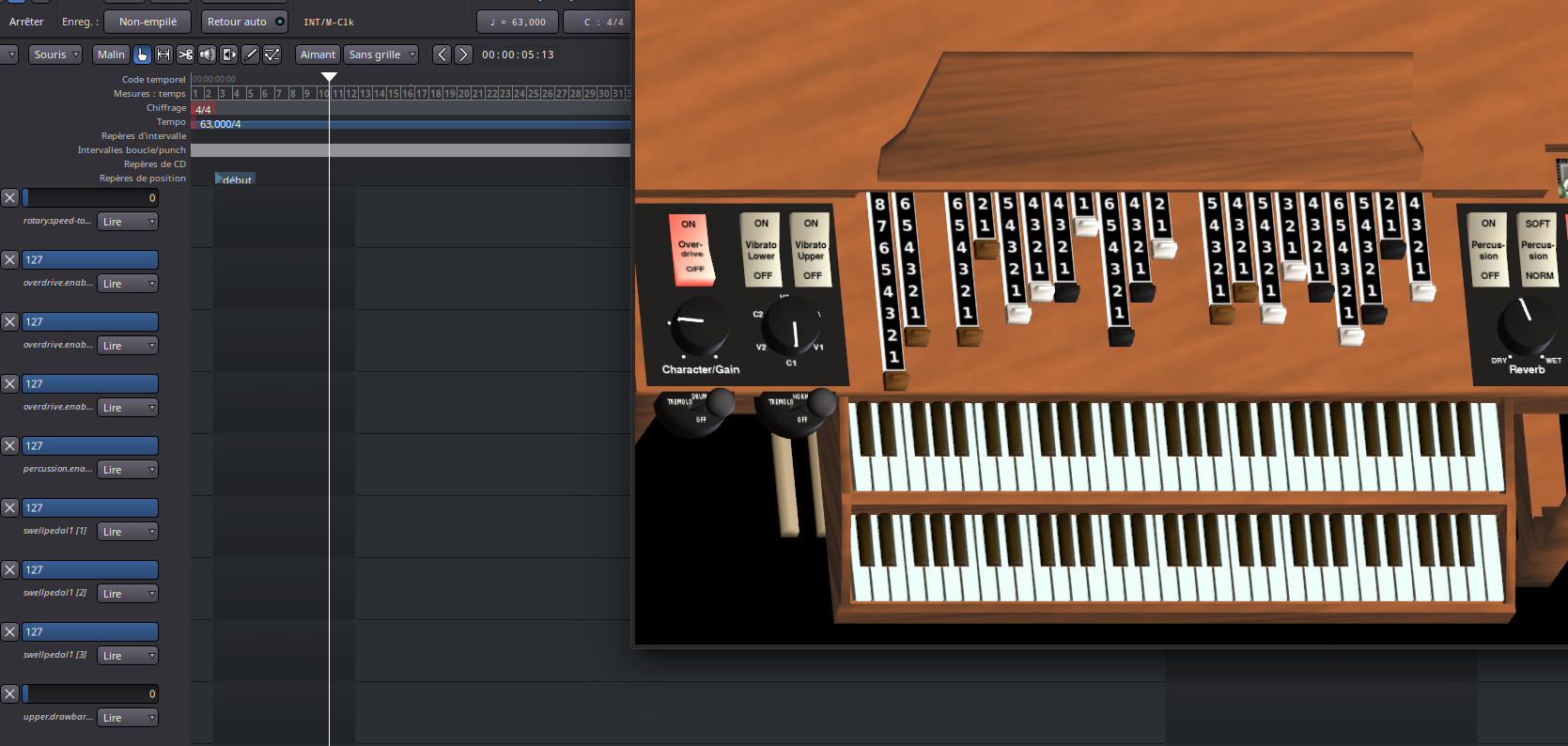The height and width of the screenshot is (746, 1568).
Task: Click the previous (left arrow) nudge button
Action: 442,54
